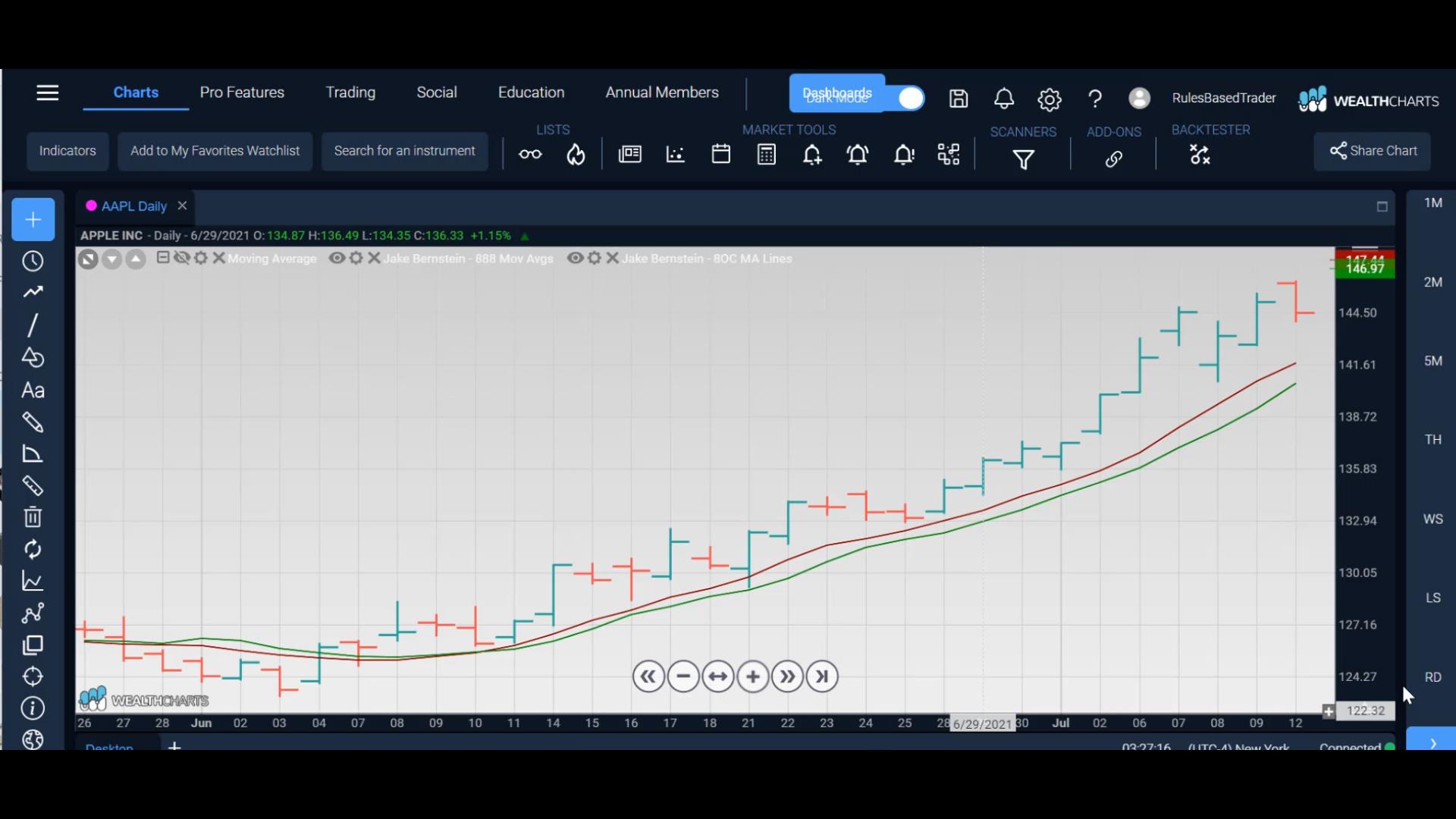Open the watchlist glasses icon

[x=530, y=155]
